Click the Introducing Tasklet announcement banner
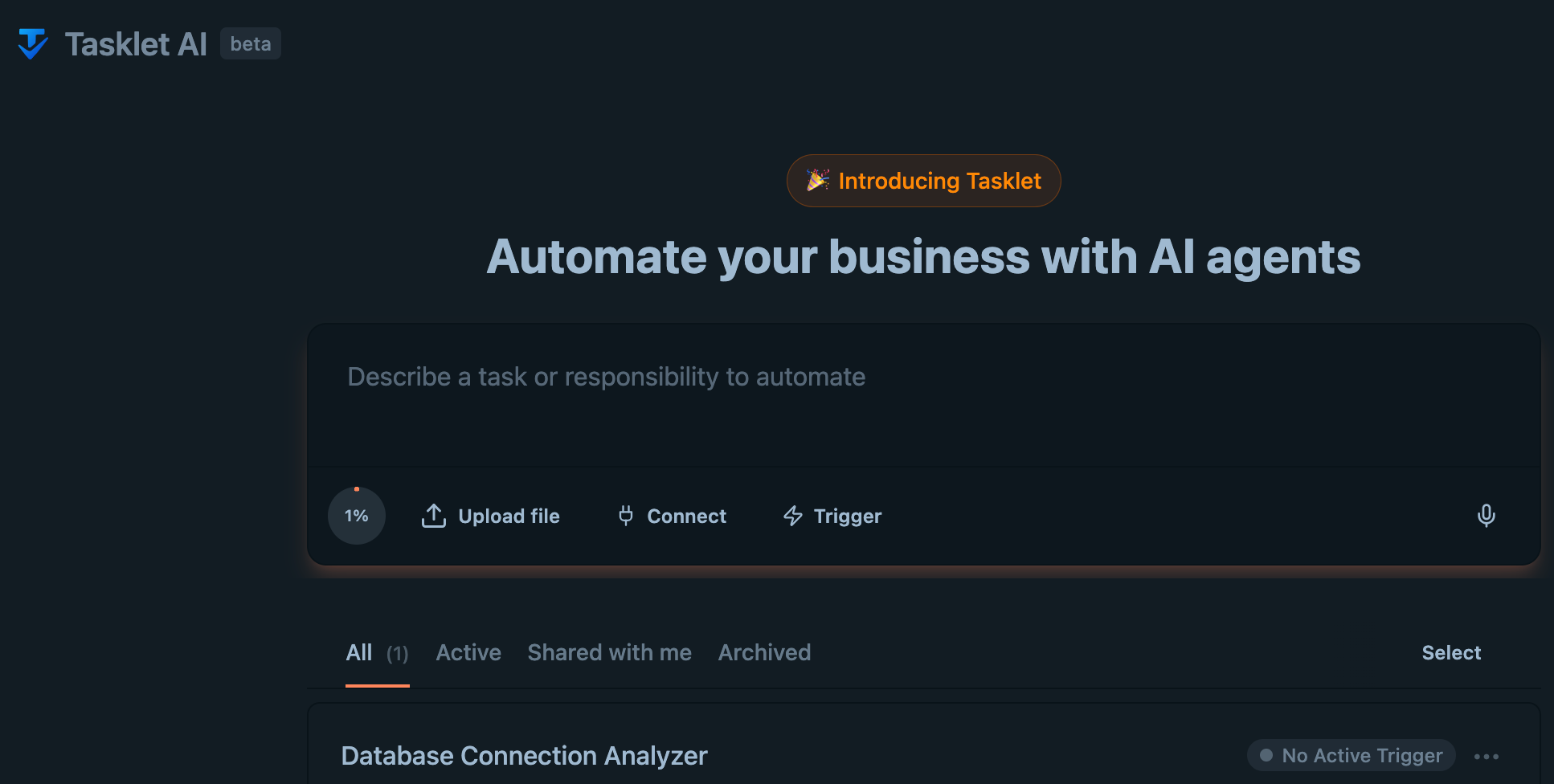Image resolution: width=1554 pixels, height=784 pixels. point(923,181)
